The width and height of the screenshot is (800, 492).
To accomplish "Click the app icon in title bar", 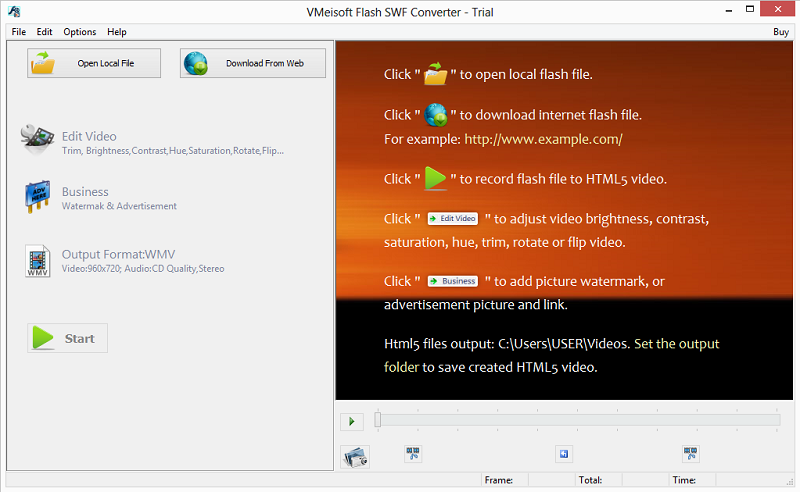I will tap(14, 11).
